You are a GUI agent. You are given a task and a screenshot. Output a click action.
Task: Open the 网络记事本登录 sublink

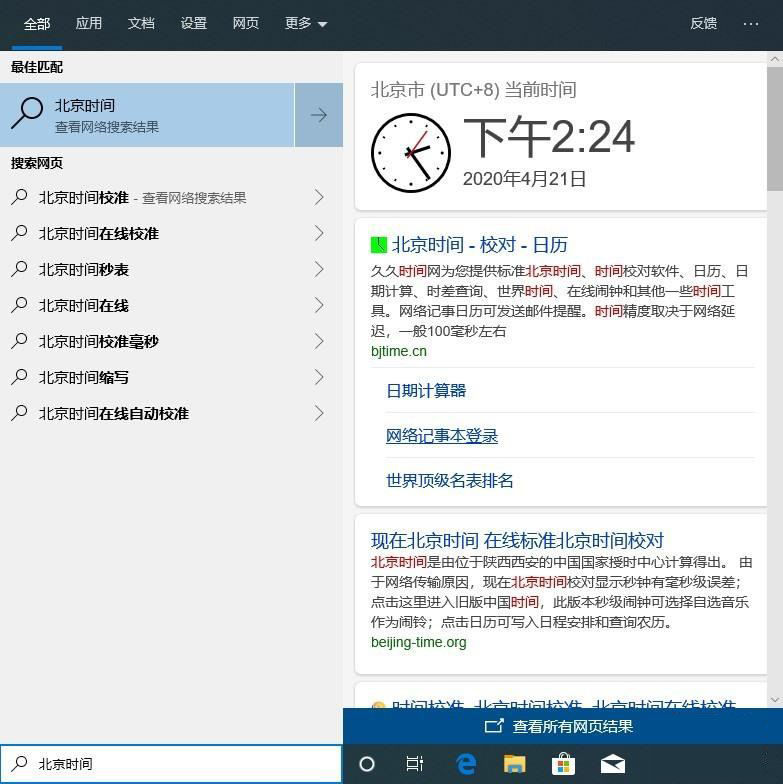(442, 436)
